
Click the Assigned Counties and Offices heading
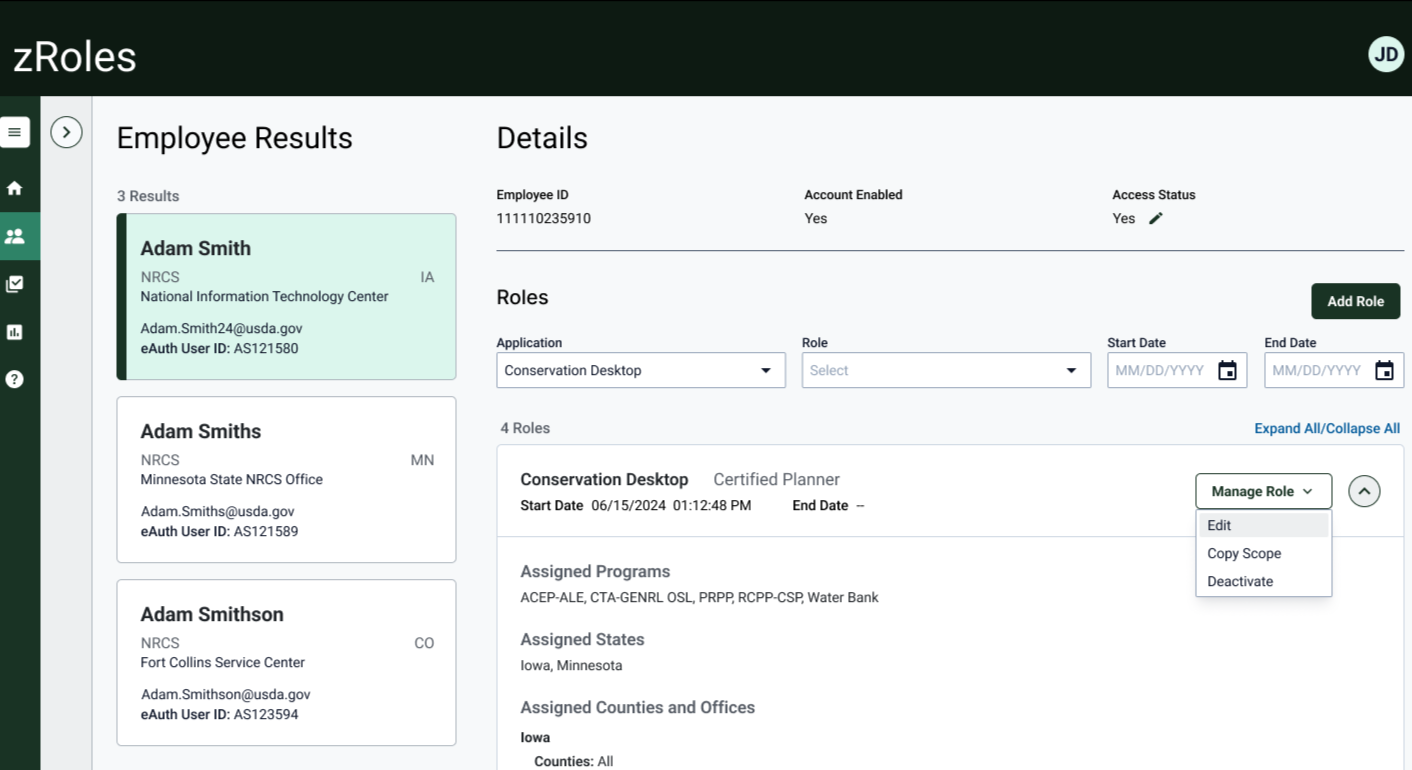click(637, 707)
